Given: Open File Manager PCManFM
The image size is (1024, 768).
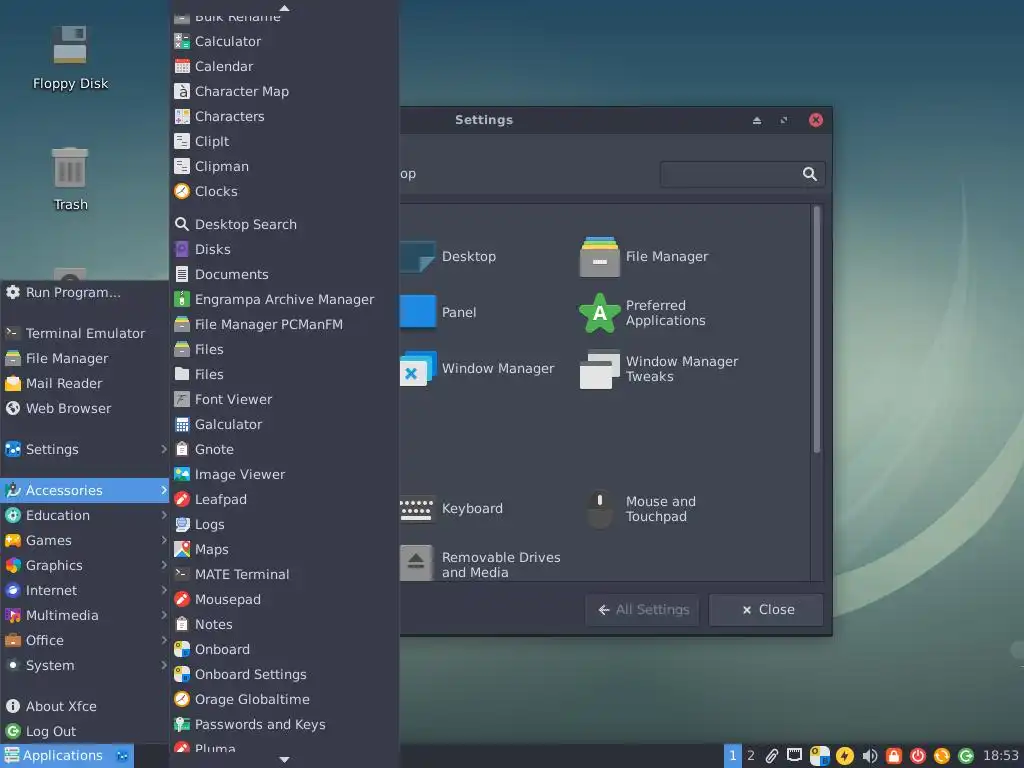Looking at the screenshot, I should click(x=284, y=324).
